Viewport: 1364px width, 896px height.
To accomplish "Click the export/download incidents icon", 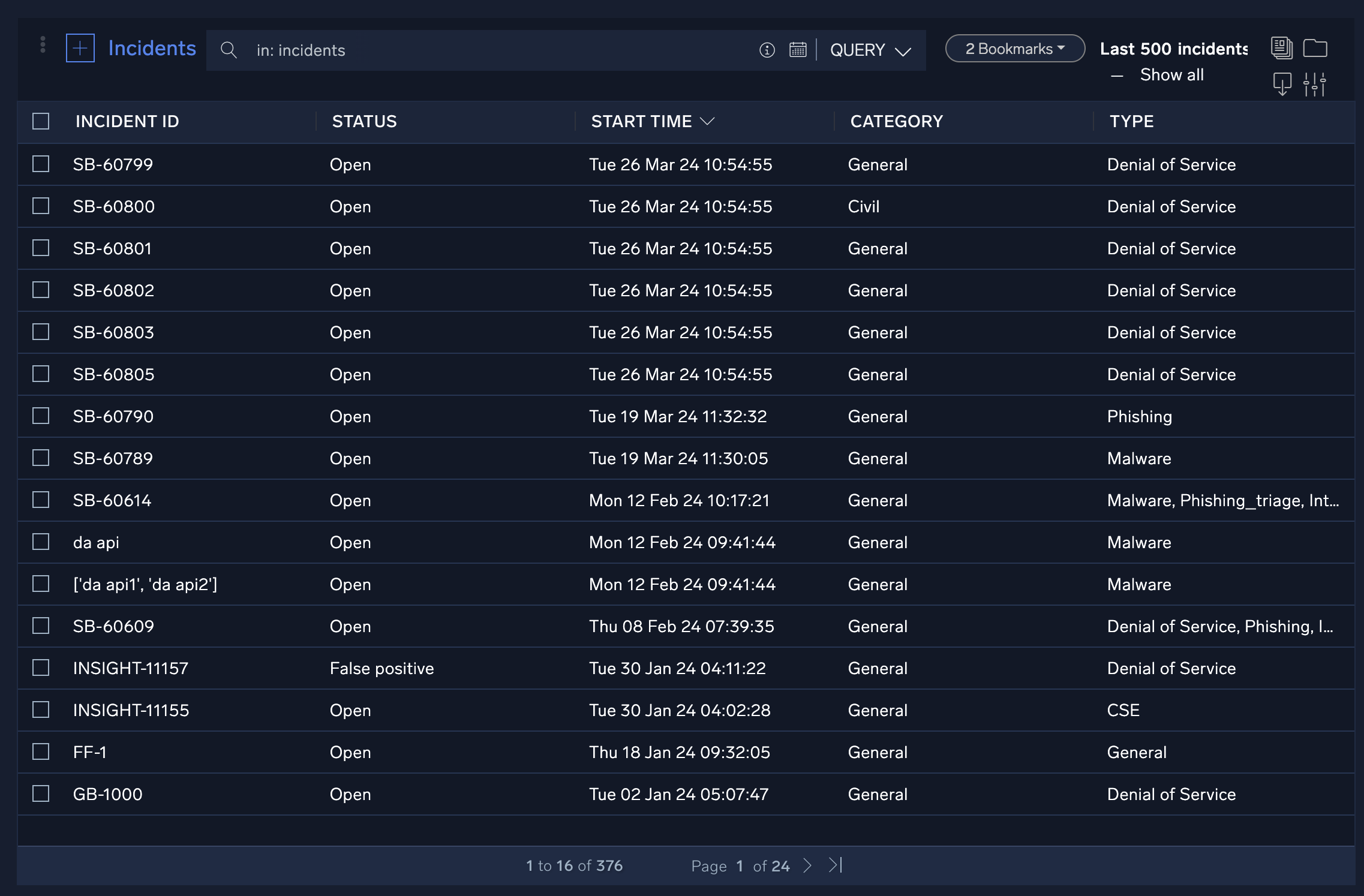I will point(1283,83).
